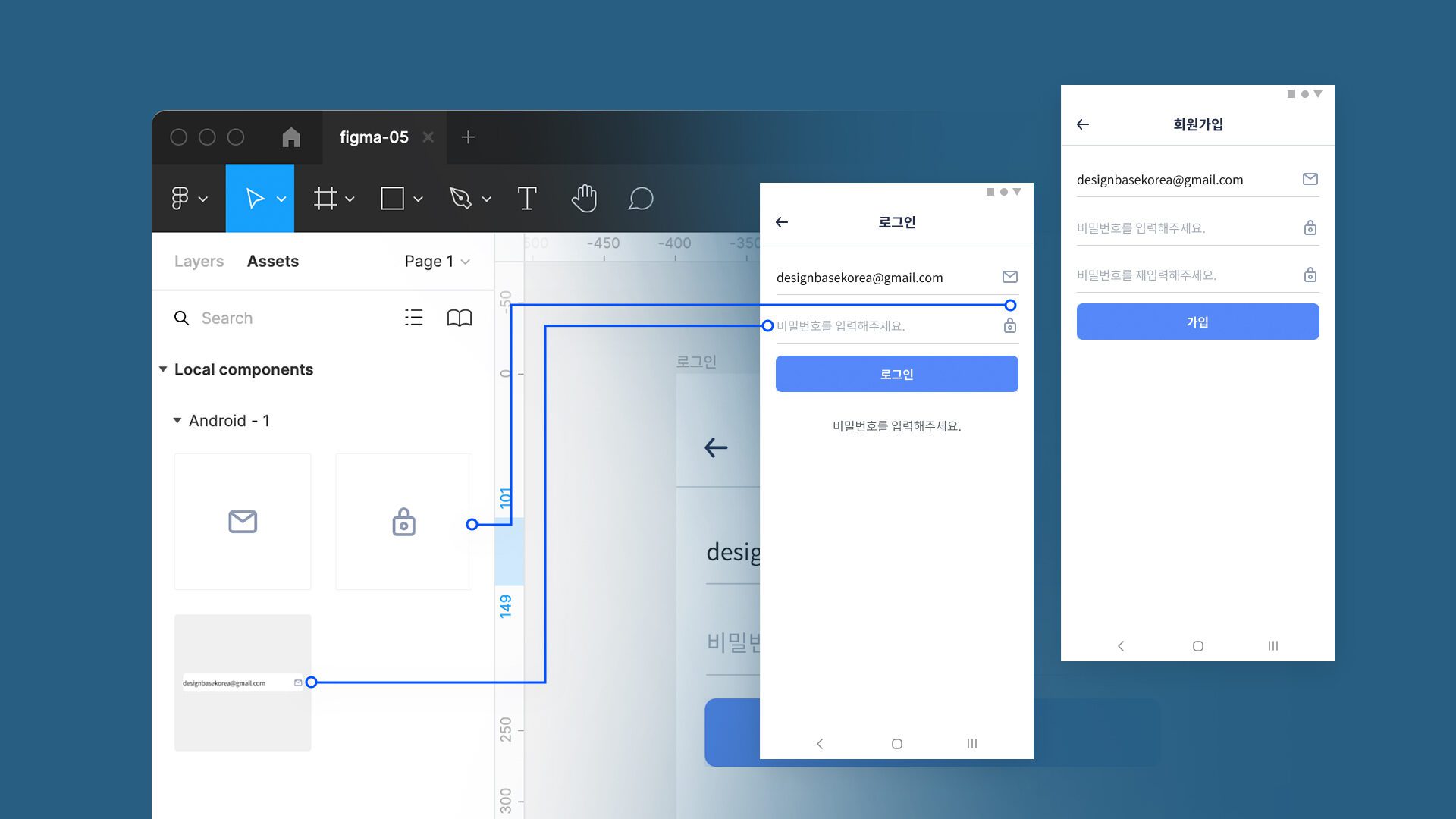This screenshot has height=819, width=1456.
Task: Collapse Local components section
Action: pos(163,369)
